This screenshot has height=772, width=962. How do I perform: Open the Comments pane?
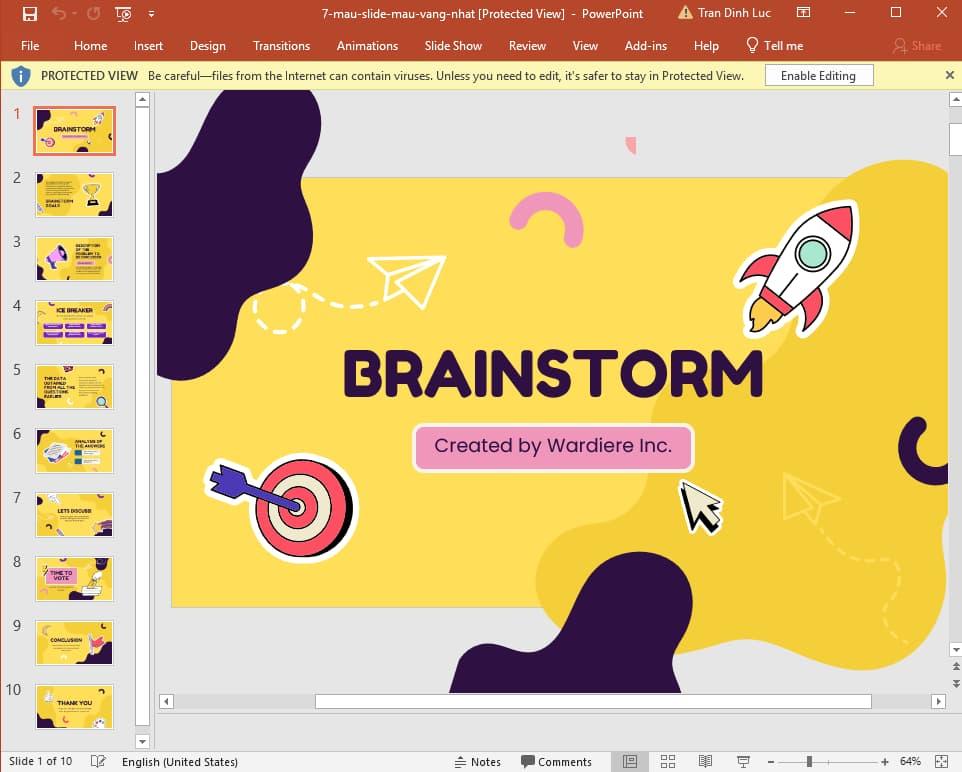tap(557, 761)
